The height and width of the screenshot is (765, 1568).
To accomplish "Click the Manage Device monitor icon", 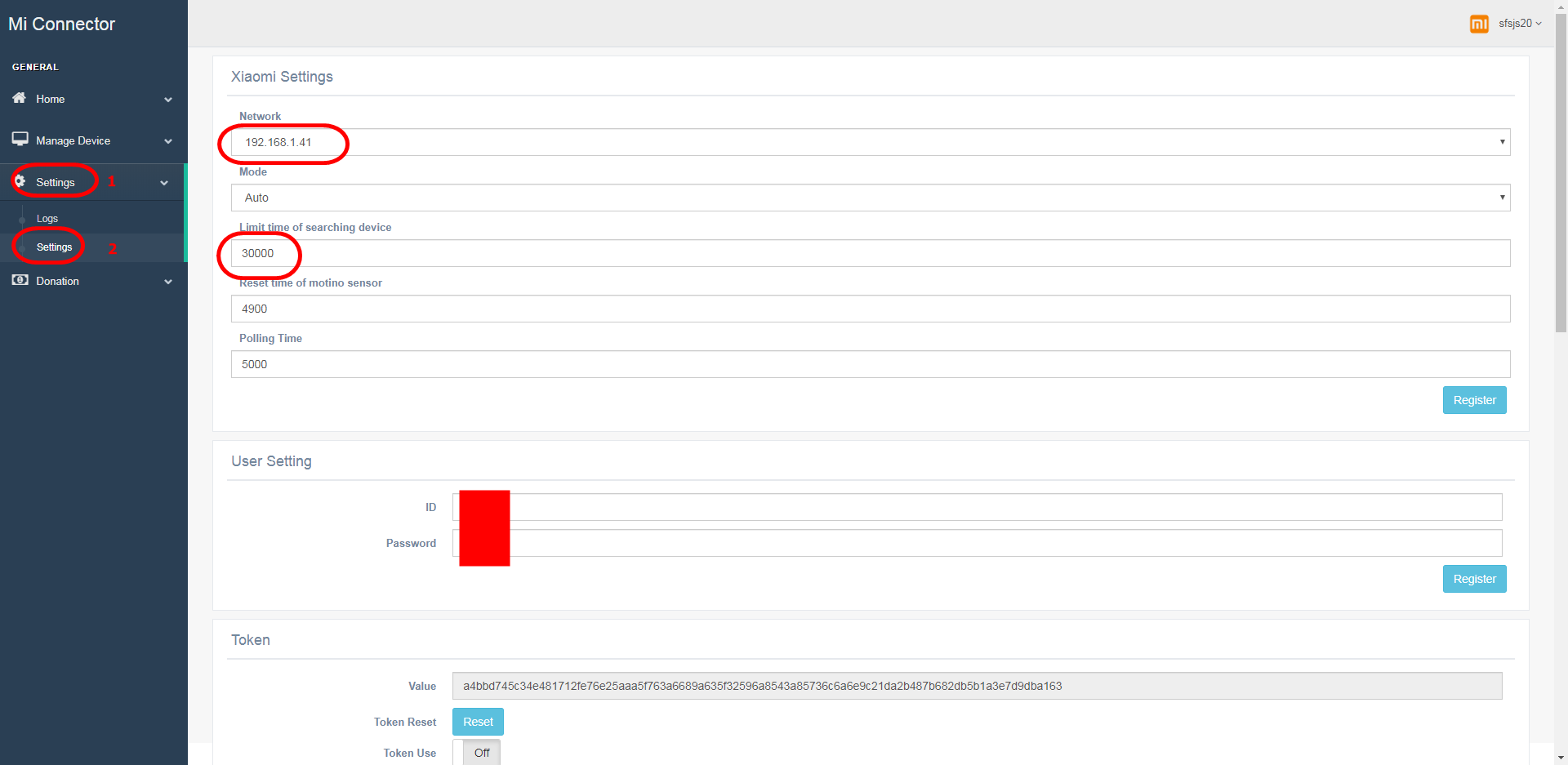I will pos(20,140).
